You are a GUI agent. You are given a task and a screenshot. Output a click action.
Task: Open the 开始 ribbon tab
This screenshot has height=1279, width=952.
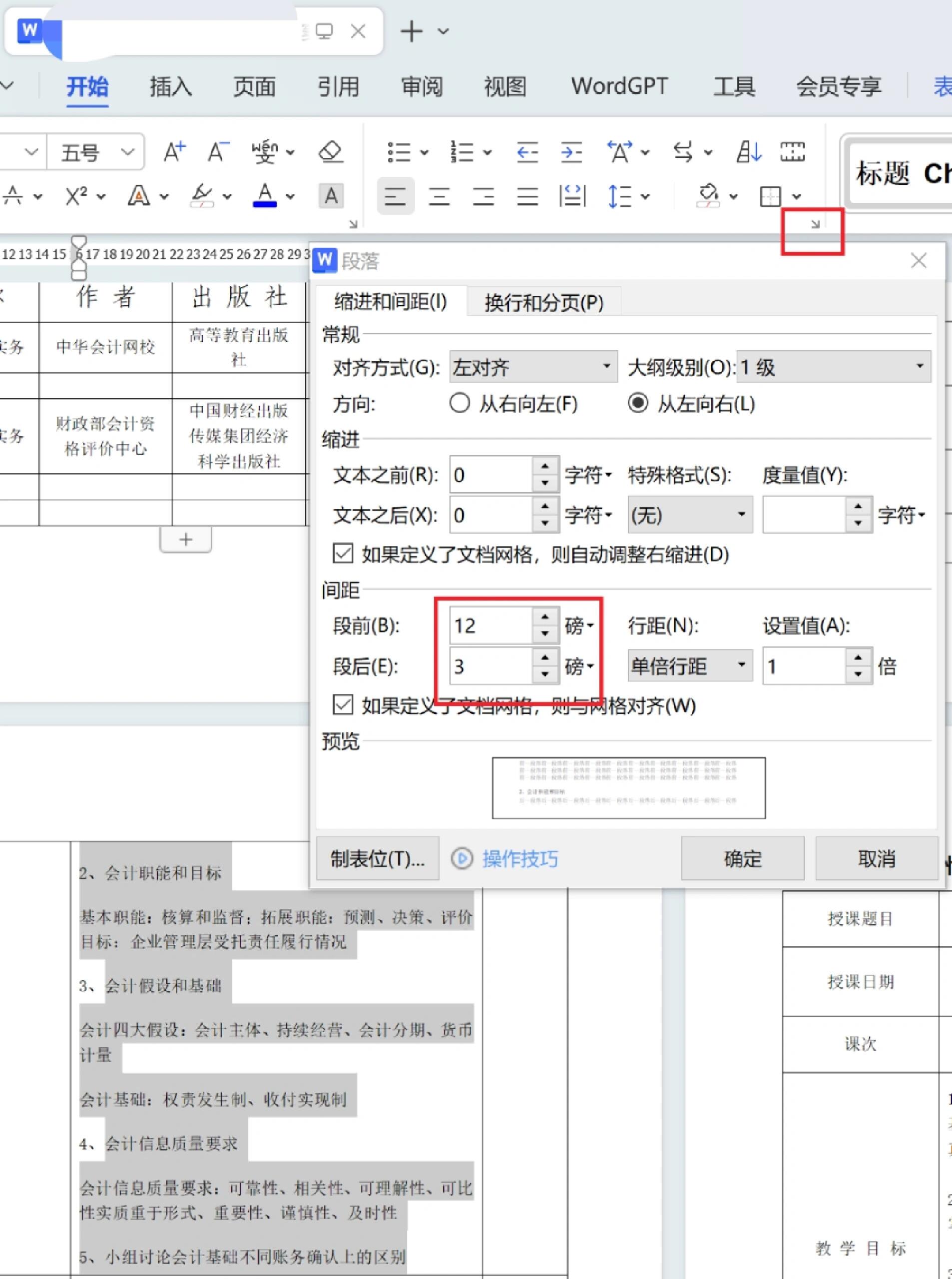[x=87, y=86]
